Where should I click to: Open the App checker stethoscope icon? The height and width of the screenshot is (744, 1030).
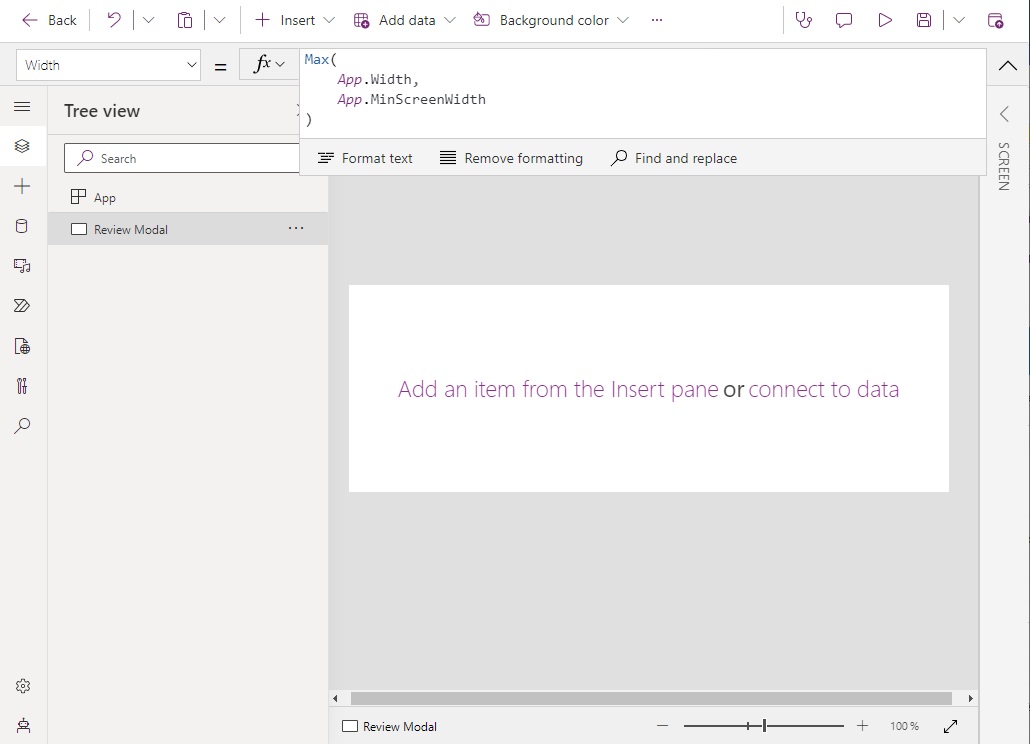(x=804, y=20)
